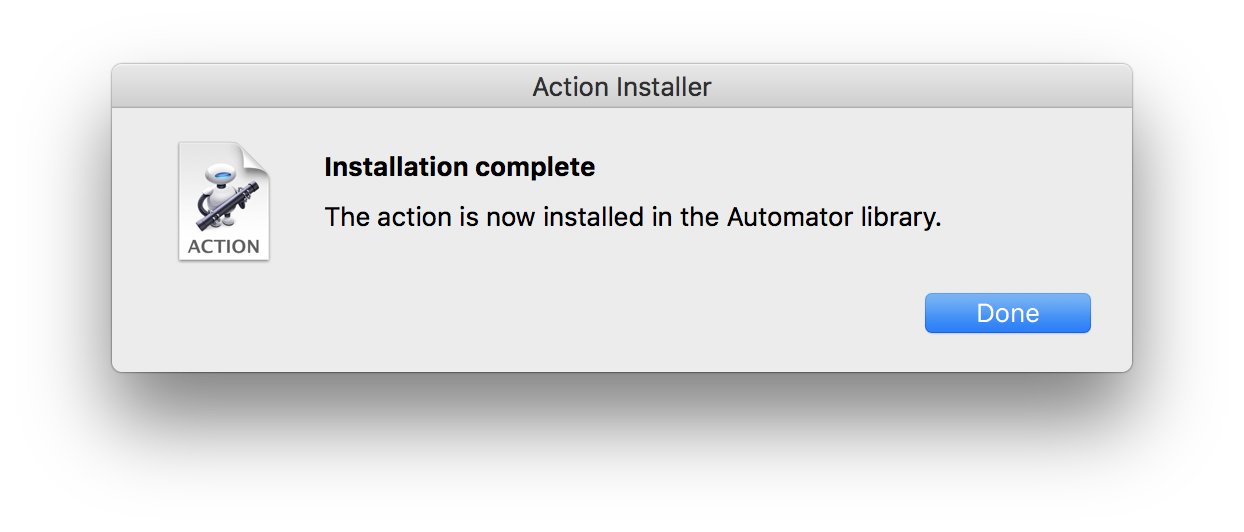Click the empty dialog area below the icon
Image resolution: width=1244 pixels, height=532 pixels.
point(224,320)
